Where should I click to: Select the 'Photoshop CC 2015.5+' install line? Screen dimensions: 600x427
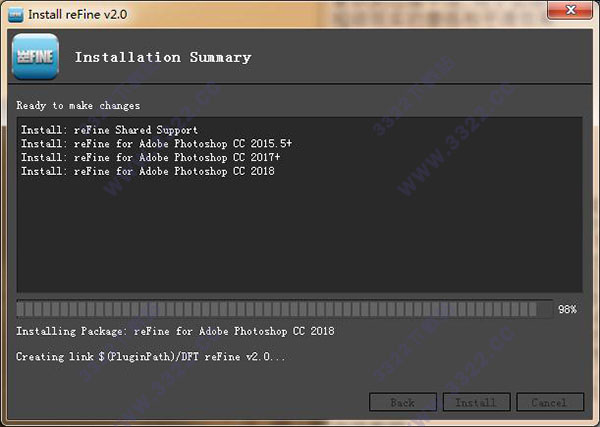click(156, 144)
